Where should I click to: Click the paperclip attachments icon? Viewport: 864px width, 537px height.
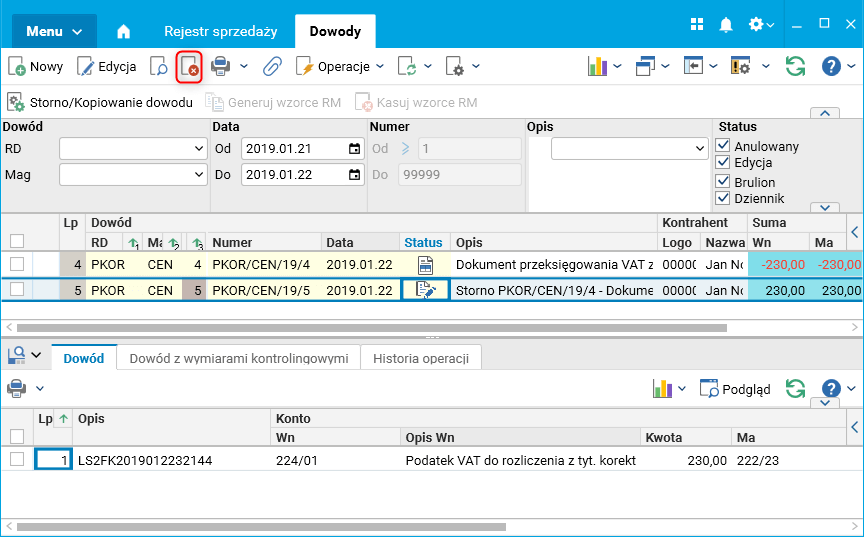pyautogui.click(x=272, y=67)
